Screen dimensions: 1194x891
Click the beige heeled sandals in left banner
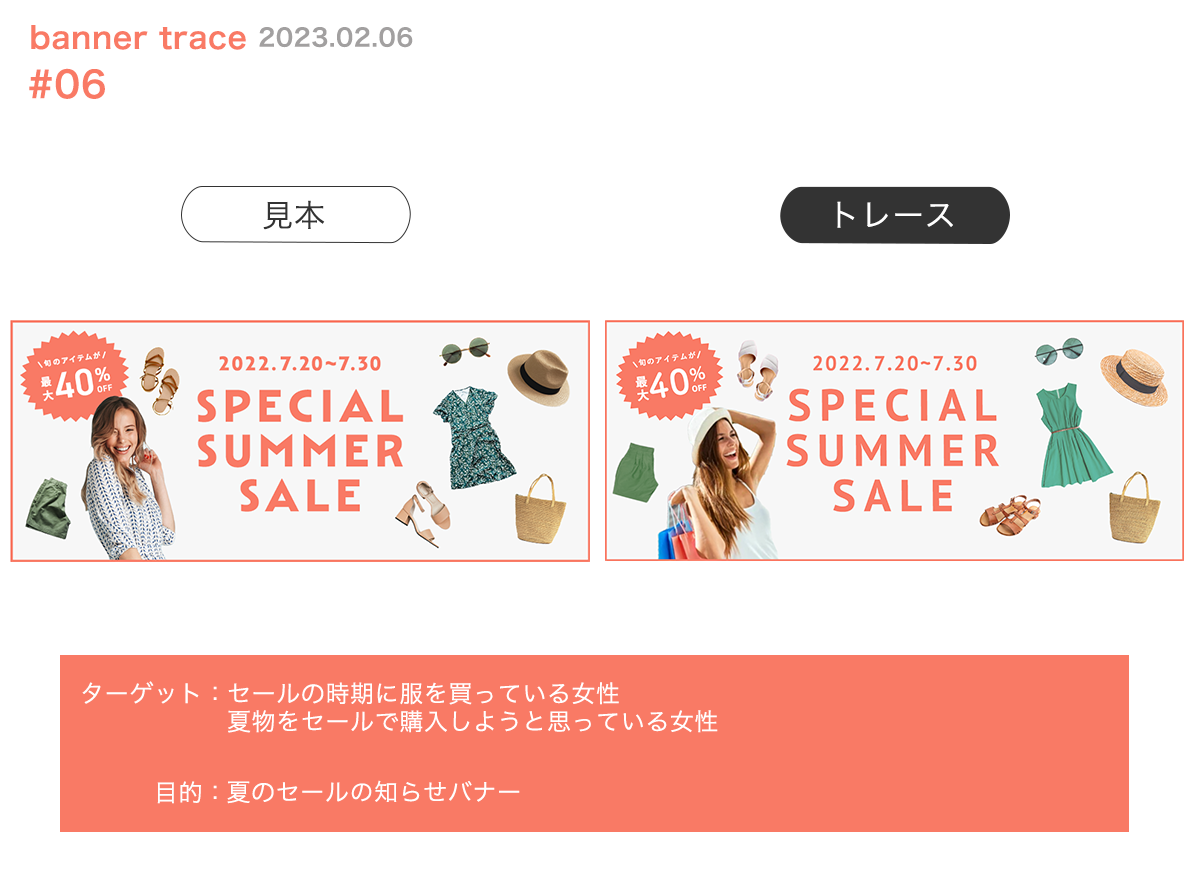pyautogui.click(x=423, y=514)
